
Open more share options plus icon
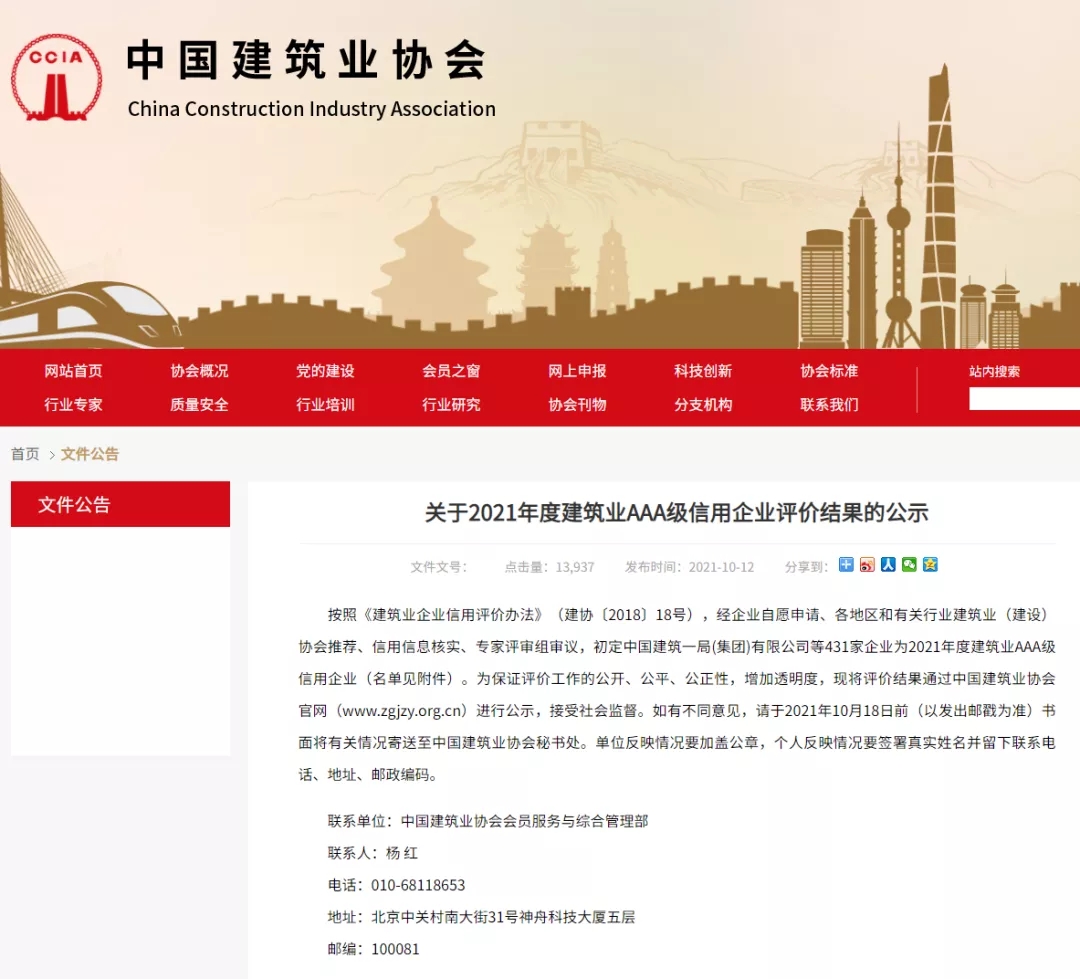pyautogui.click(x=846, y=565)
